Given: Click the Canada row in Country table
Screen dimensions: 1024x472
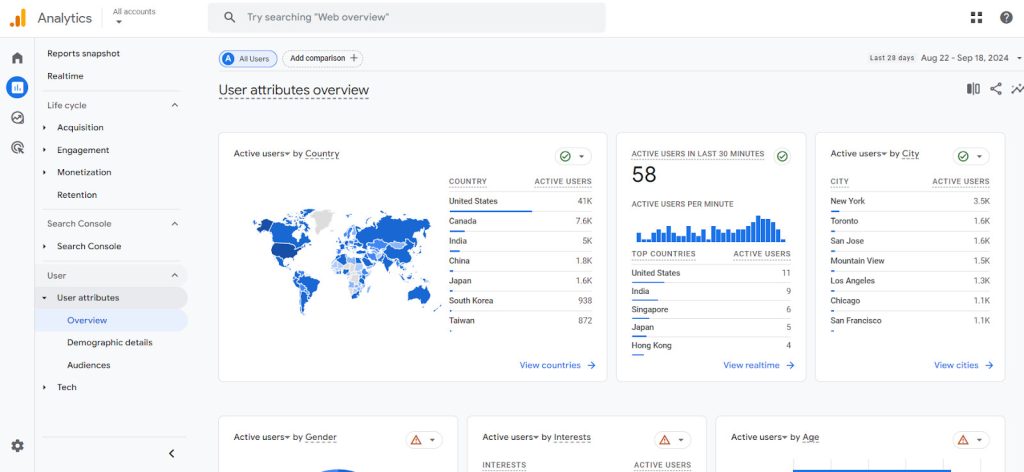Looking at the screenshot, I should (x=520, y=221).
